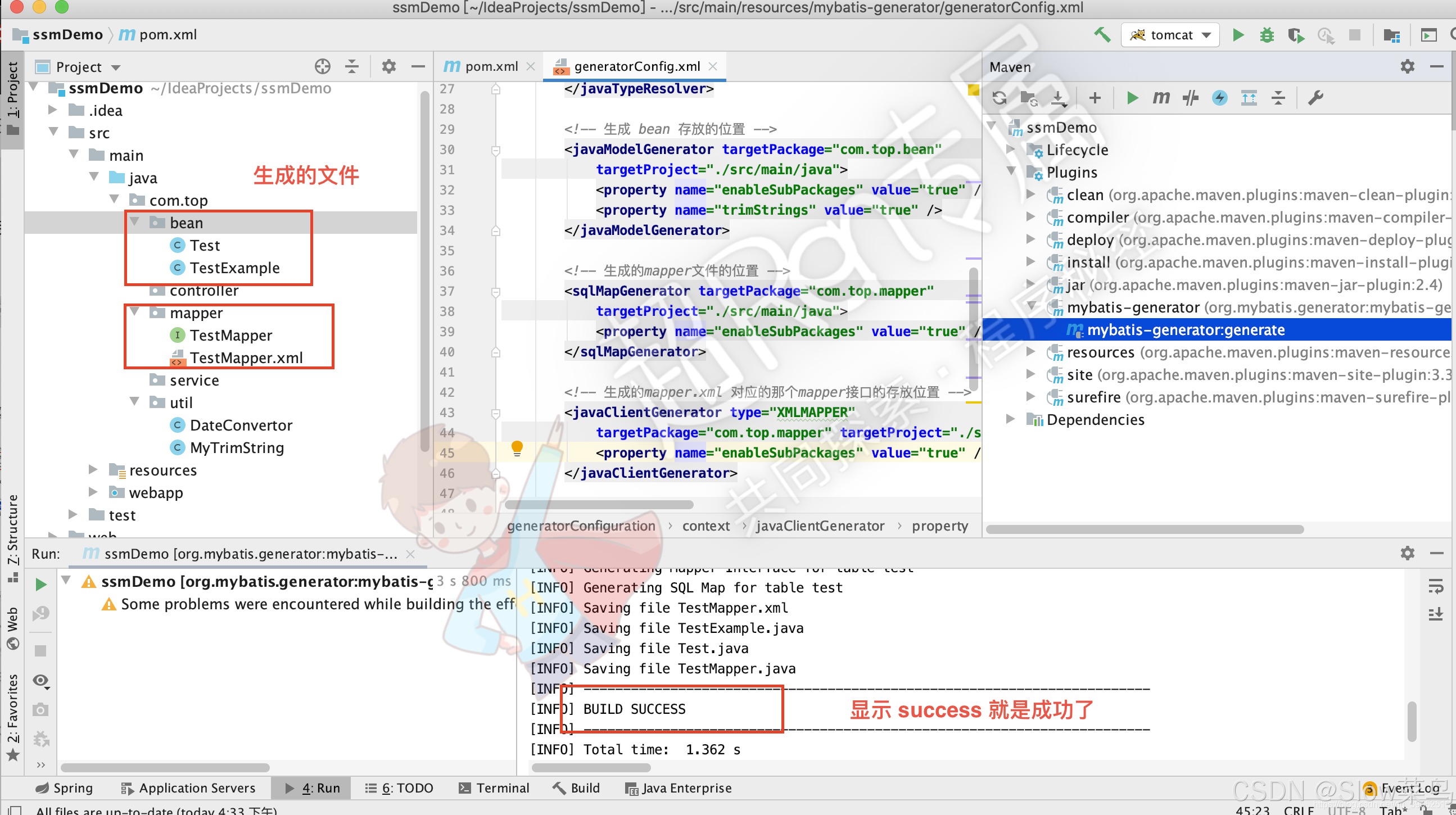This screenshot has height=815, width=1456.
Task: Hide the Project tool window
Action: (418, 67)
